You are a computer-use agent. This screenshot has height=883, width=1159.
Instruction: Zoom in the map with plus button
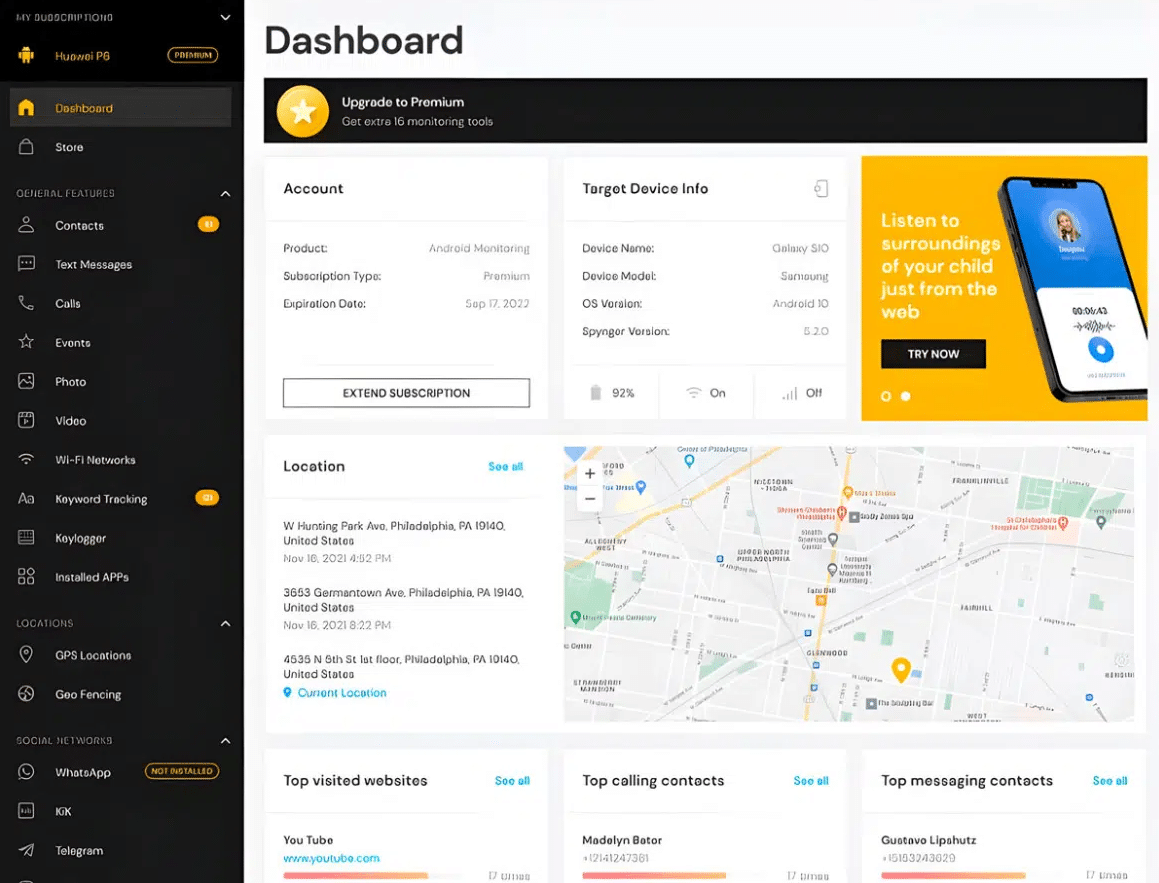[x=590, y=474]
